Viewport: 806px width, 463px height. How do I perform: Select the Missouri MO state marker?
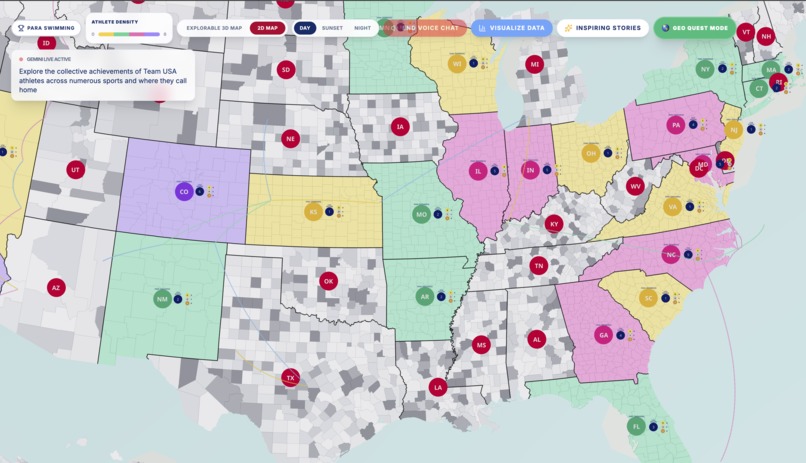click(x=422, y=214)
